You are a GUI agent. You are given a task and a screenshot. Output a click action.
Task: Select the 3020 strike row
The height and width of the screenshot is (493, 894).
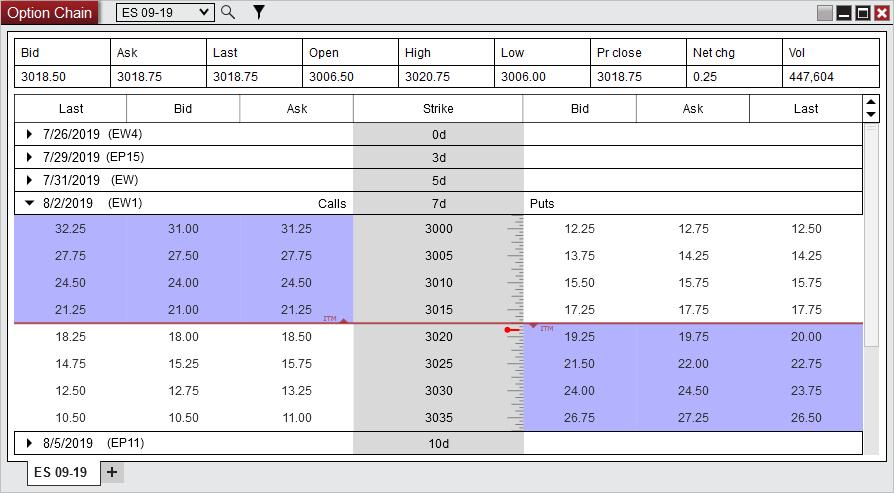(438, 337)
